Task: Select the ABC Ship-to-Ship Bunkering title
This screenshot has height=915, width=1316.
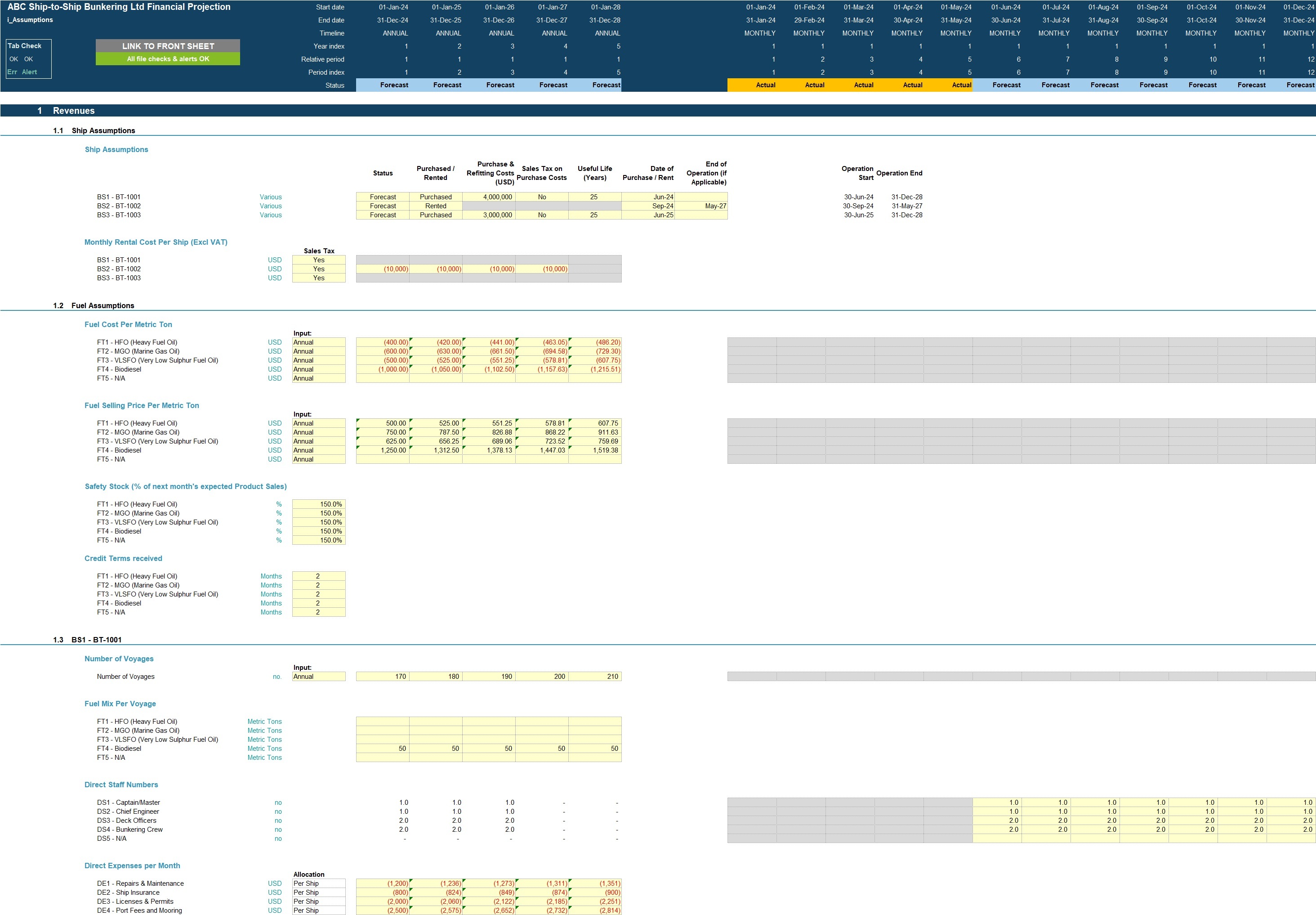Action: 119,7
